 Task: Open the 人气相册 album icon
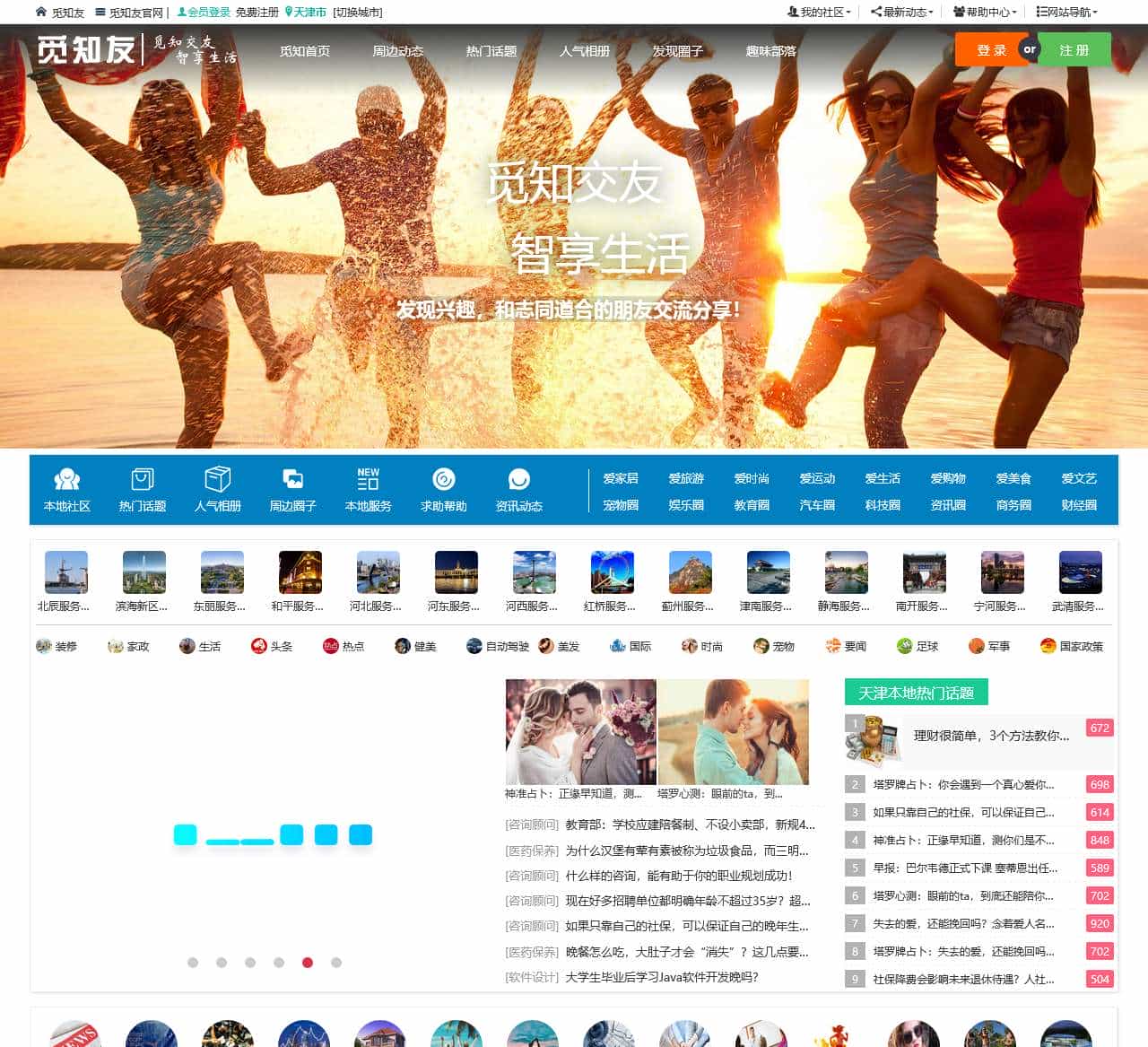point(218,480)
